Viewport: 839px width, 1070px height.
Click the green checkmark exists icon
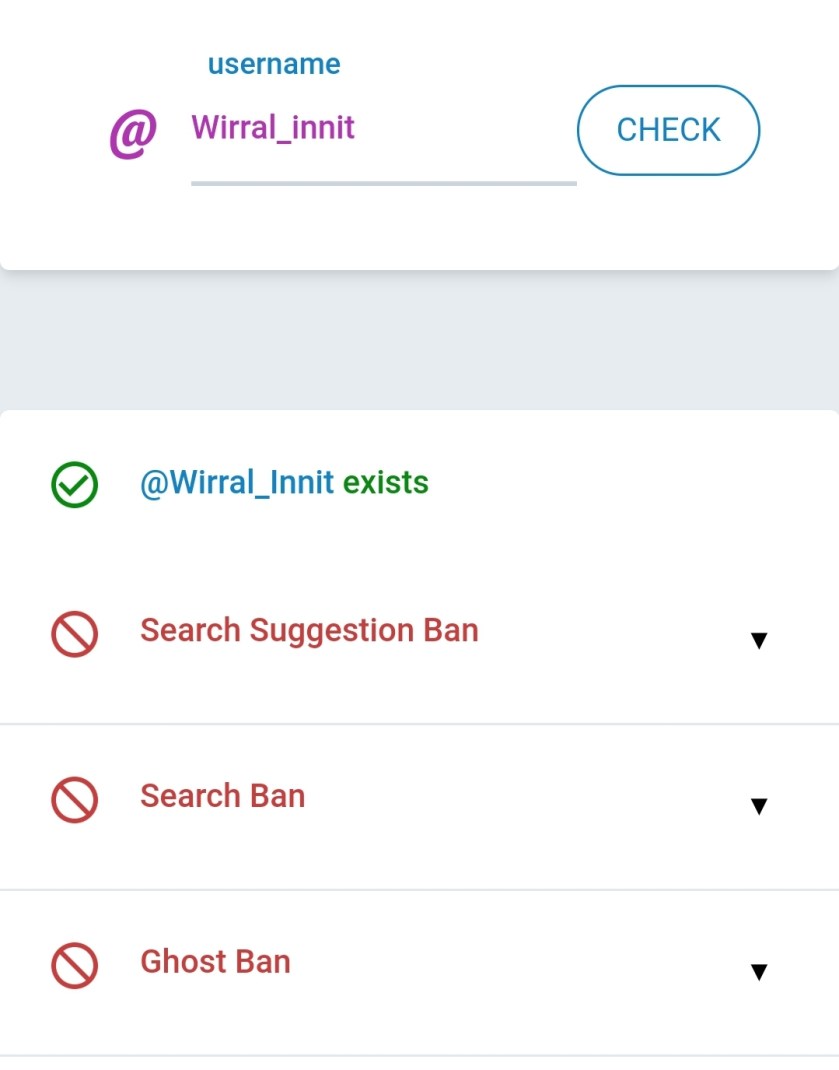pos(74,485)
